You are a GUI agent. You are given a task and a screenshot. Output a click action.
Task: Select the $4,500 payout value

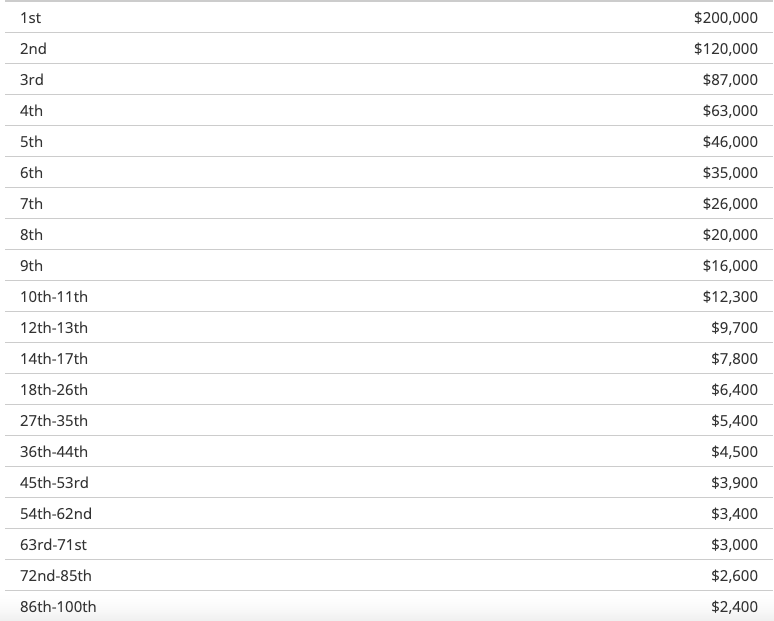point(734,452)
